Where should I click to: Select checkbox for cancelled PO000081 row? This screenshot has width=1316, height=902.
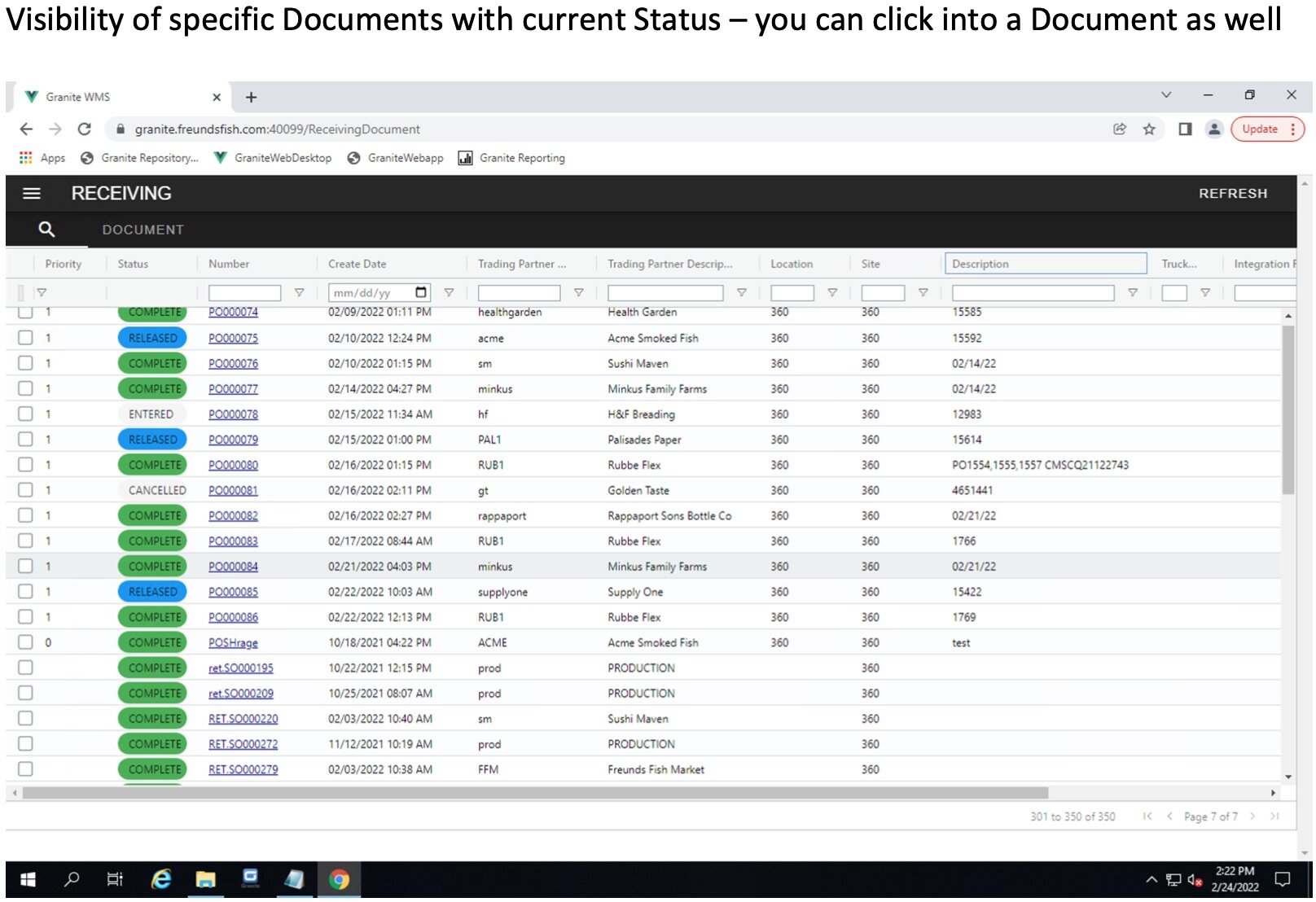(x=26, y=490)
